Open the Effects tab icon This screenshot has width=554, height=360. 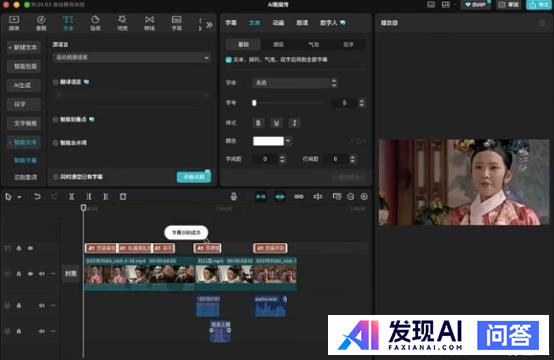122,23
